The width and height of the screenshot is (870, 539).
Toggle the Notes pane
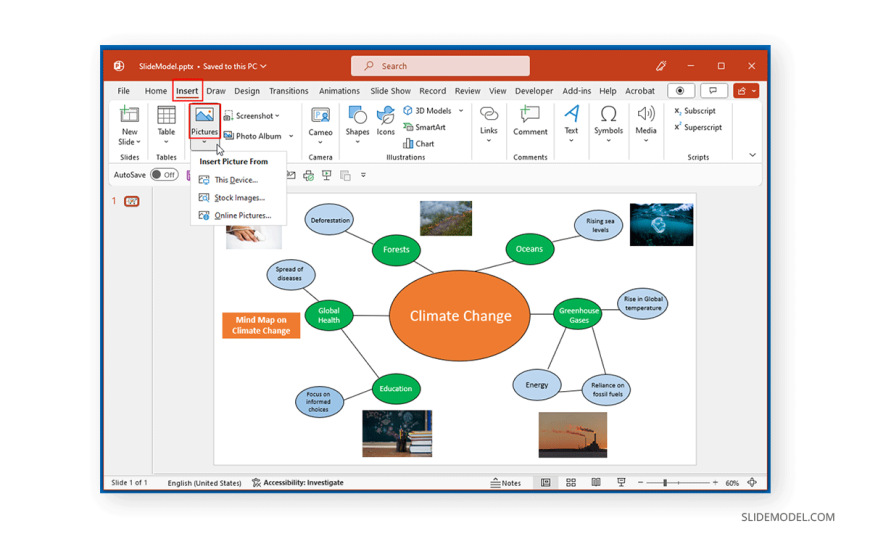505,483
